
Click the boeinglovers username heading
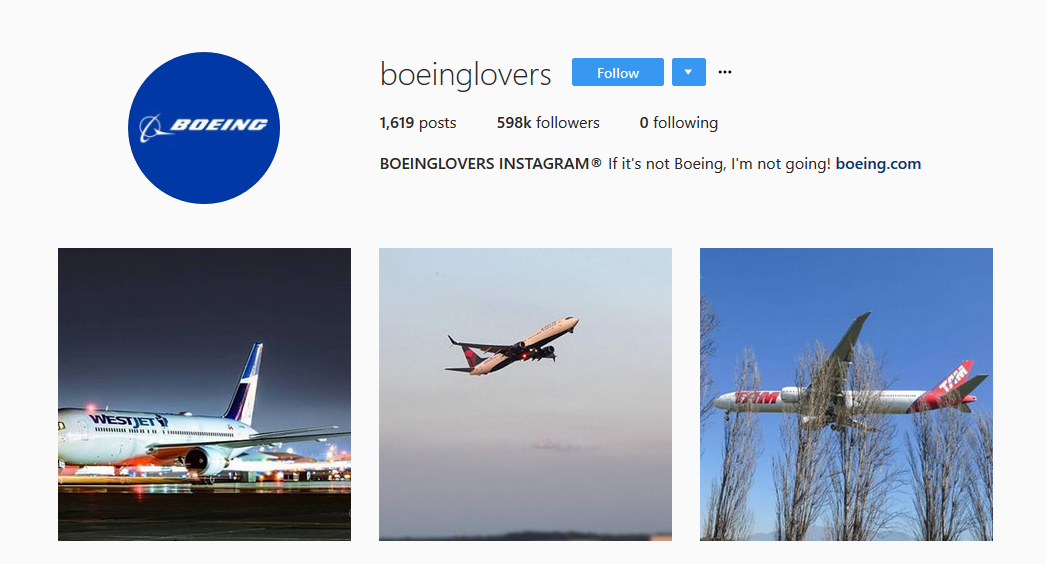(465, 73)
